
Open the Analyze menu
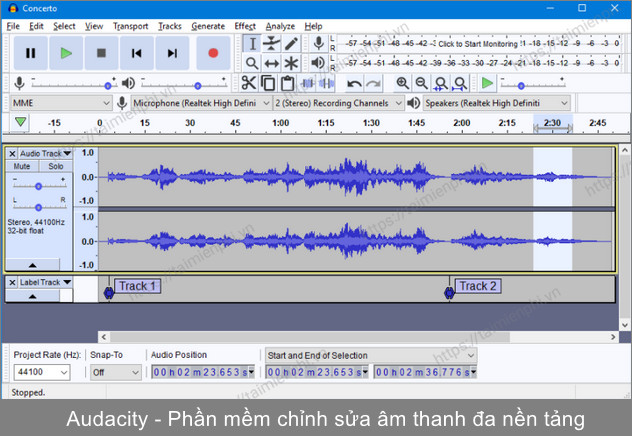(x=280, y=26)
